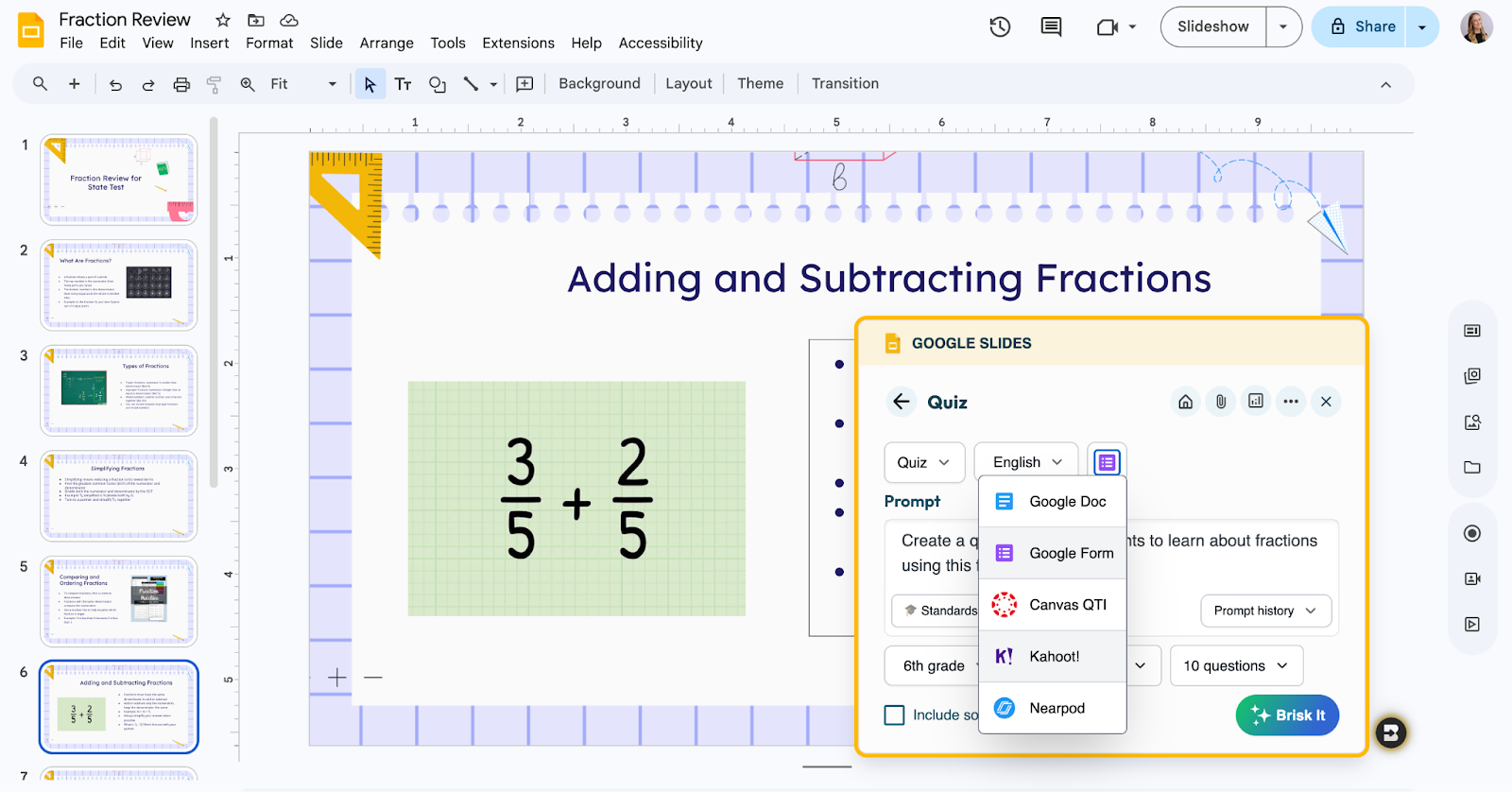The image size is (1512, 792).
Task: Select slide 3 thumbnail Types of Fractions
Action: pos(119,390)
